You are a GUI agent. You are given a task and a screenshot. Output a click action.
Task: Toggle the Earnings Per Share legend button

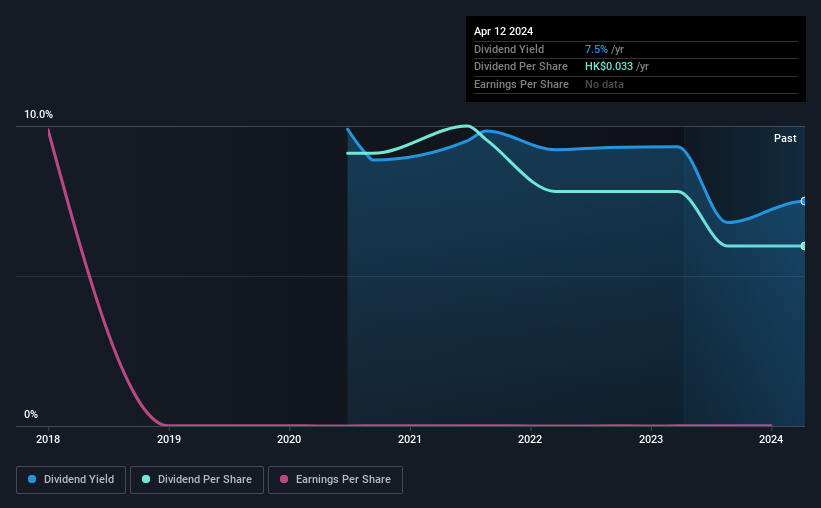(335, 480)
